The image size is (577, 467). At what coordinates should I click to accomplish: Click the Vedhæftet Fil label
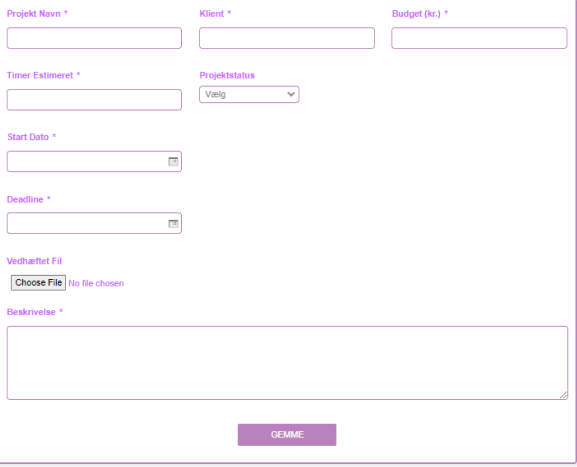coord(34,261)
